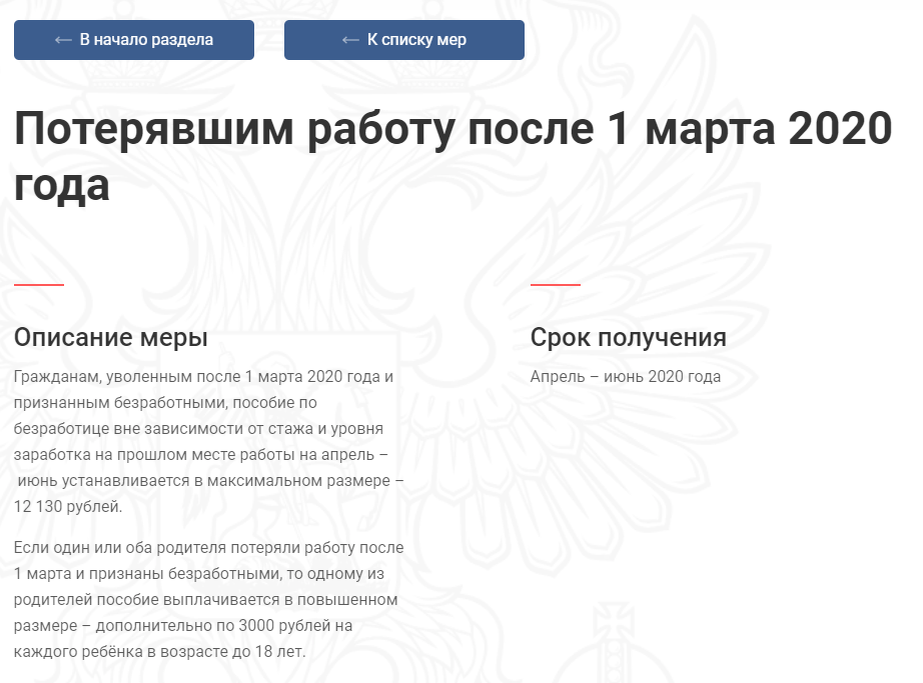The width and height of the screenshot is (923, 683).
Task: Open the 'К списку мер' button
Action: [404, 40]
